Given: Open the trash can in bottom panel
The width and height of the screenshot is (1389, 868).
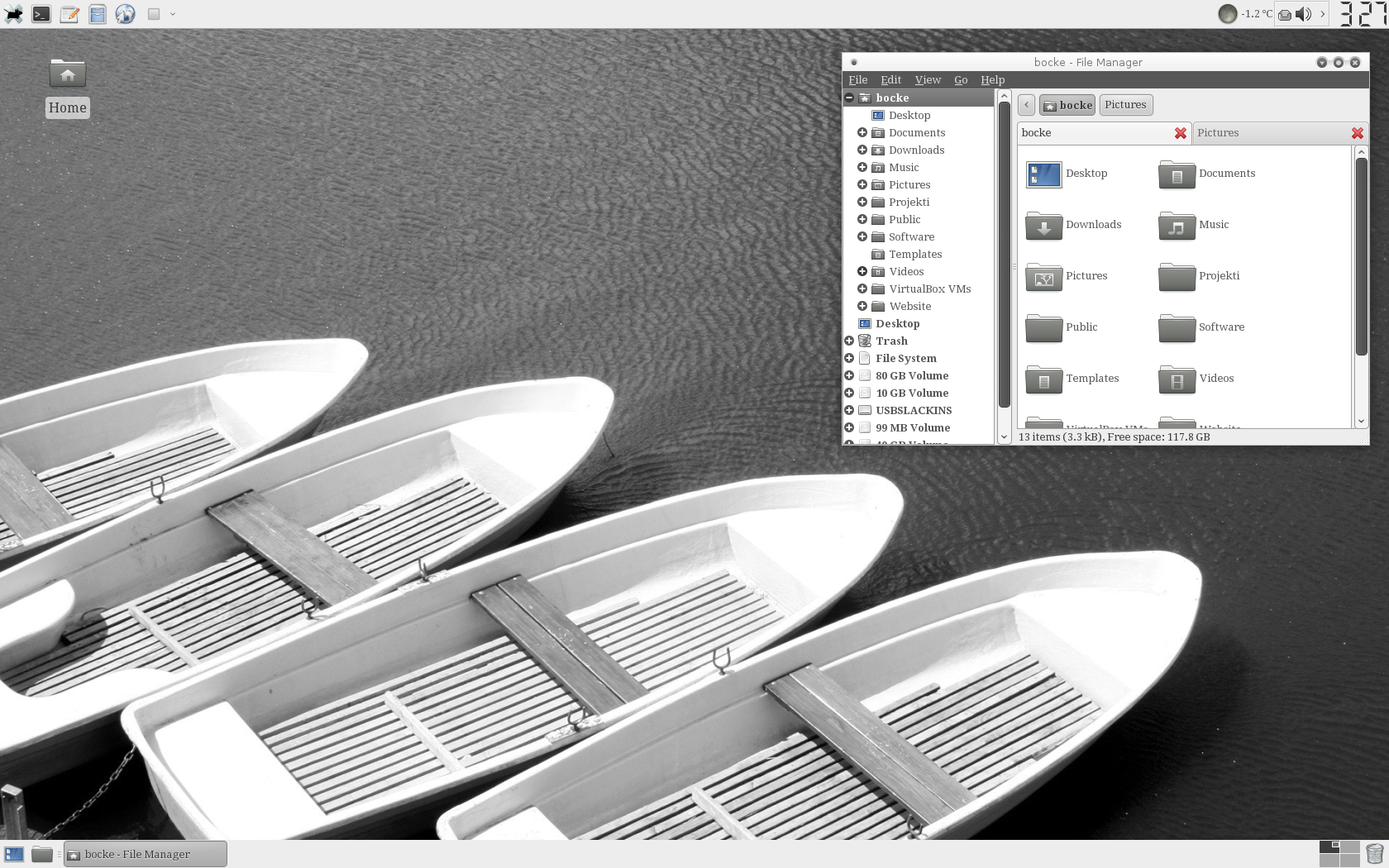Looking at the screenshot, I should pos(1374,853).
